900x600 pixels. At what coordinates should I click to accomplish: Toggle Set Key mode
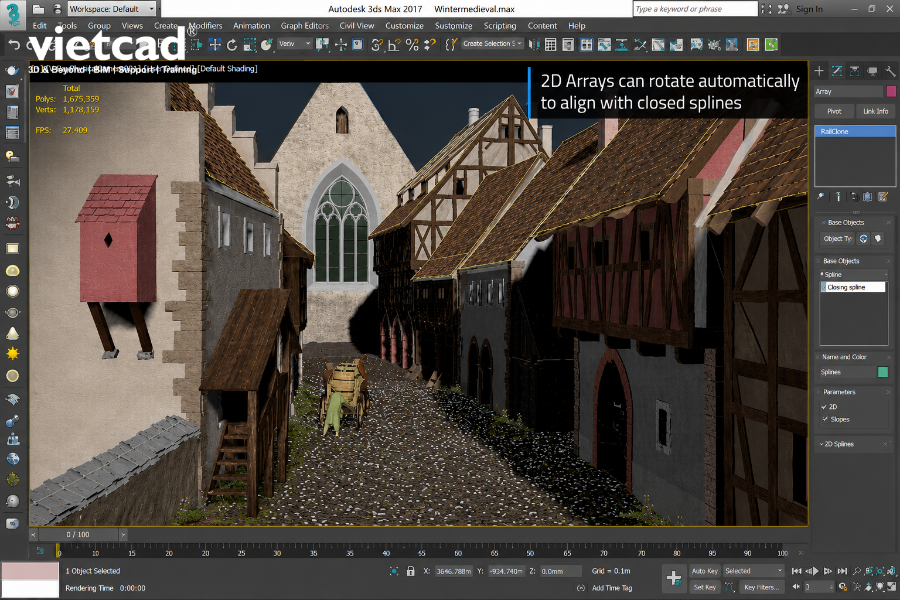coord(704,587)
